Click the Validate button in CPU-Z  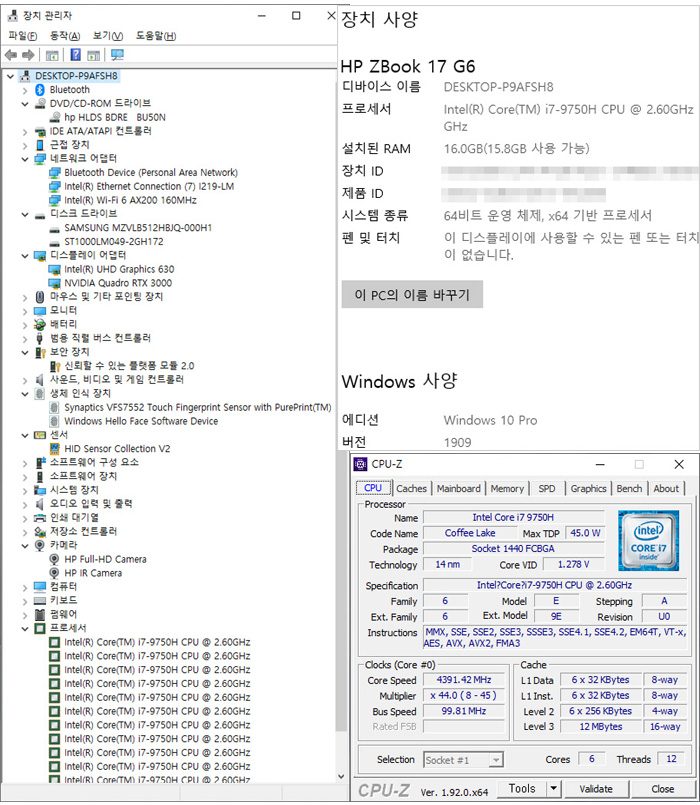(x=596, y=789)
